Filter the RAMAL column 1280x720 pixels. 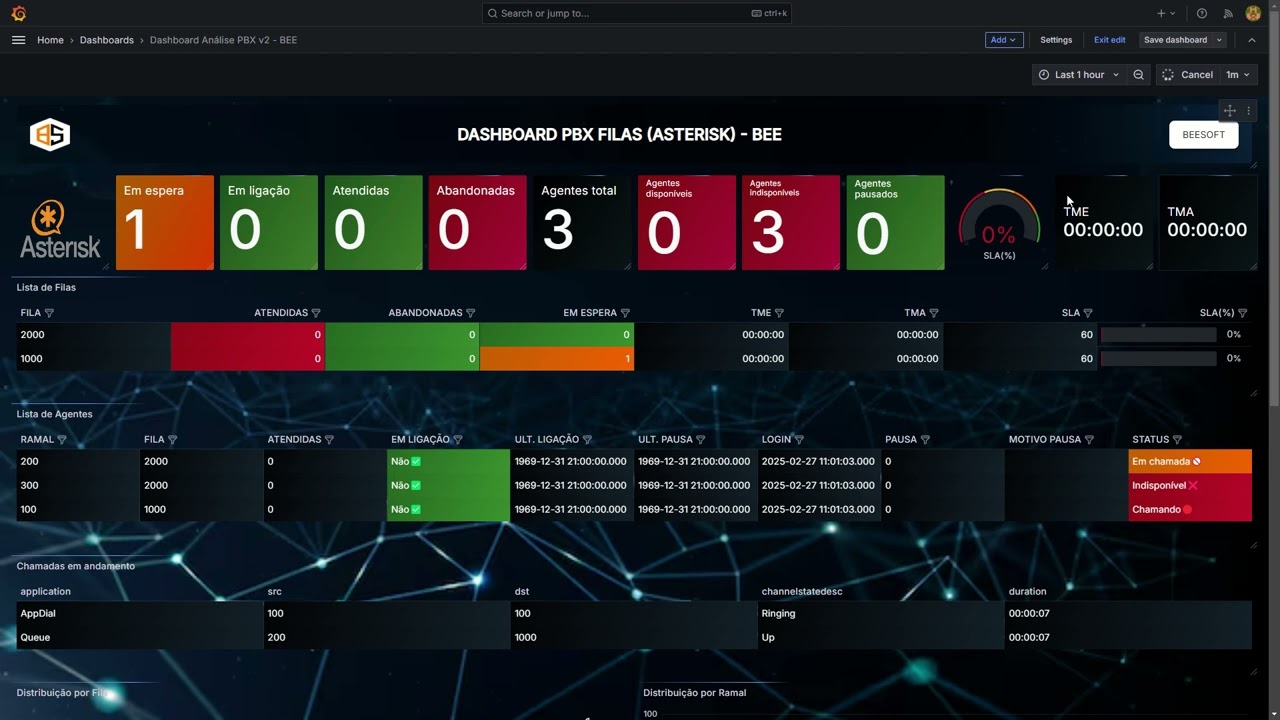coord(62,440)
